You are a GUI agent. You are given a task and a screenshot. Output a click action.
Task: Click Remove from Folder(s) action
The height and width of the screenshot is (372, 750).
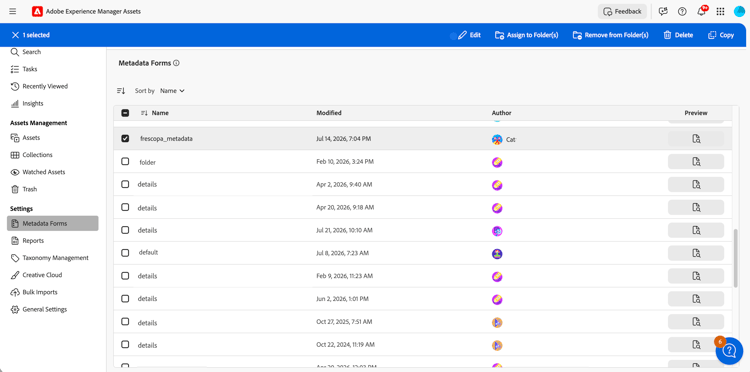610,35
